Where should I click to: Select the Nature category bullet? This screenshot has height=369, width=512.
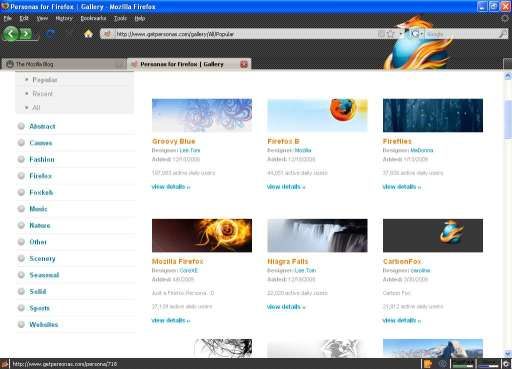(21, 225)
